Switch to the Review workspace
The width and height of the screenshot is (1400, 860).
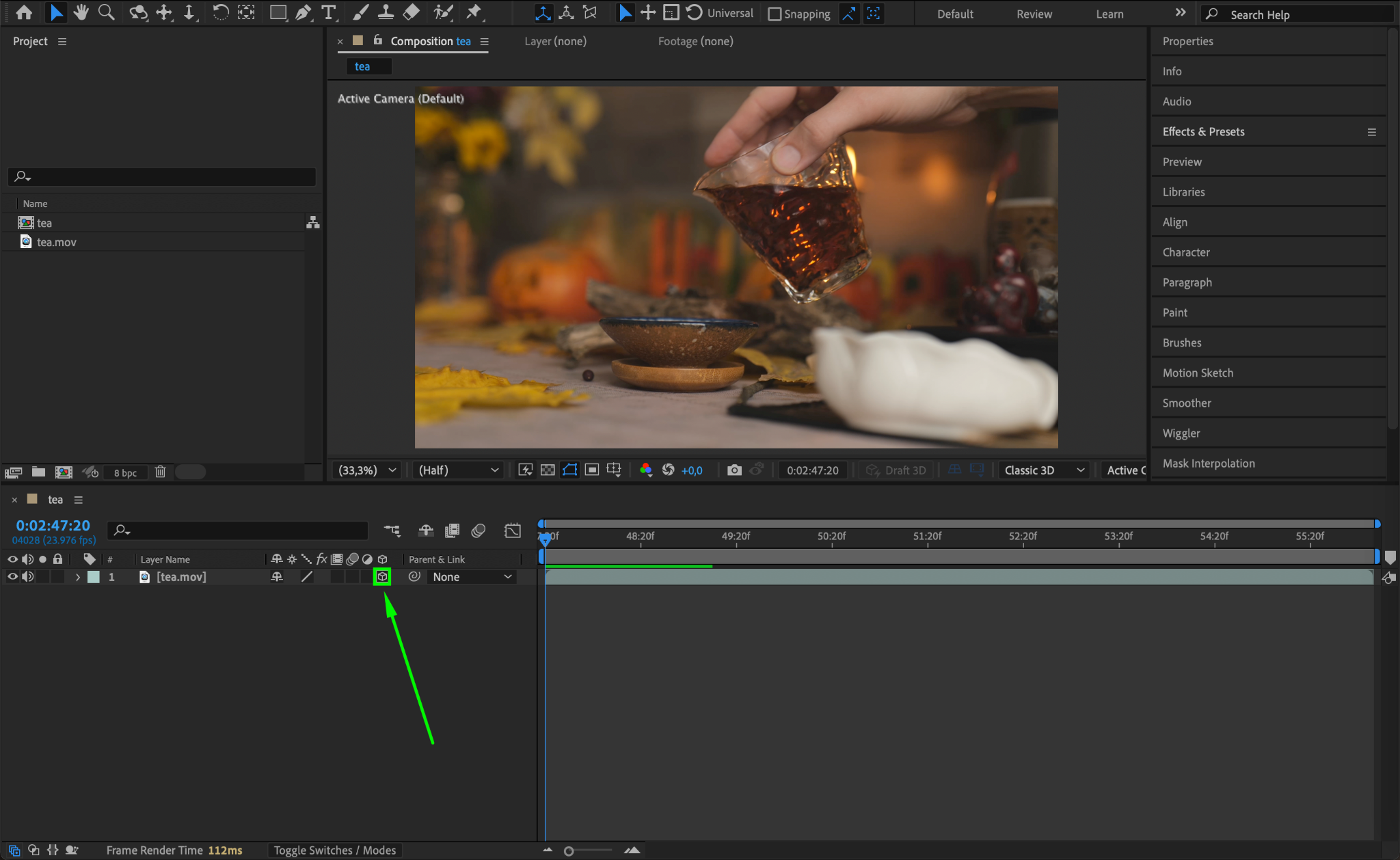tap(1034, 14)
